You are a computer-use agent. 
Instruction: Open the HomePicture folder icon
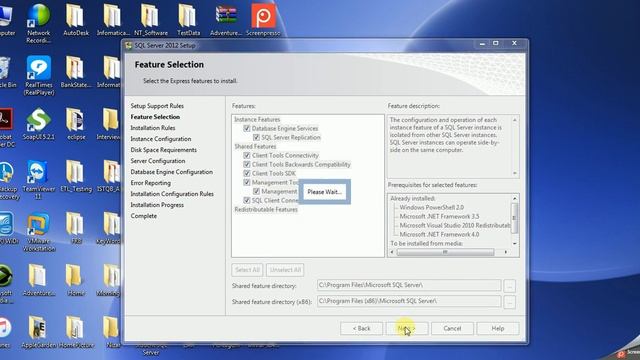(x=76, y=332)
